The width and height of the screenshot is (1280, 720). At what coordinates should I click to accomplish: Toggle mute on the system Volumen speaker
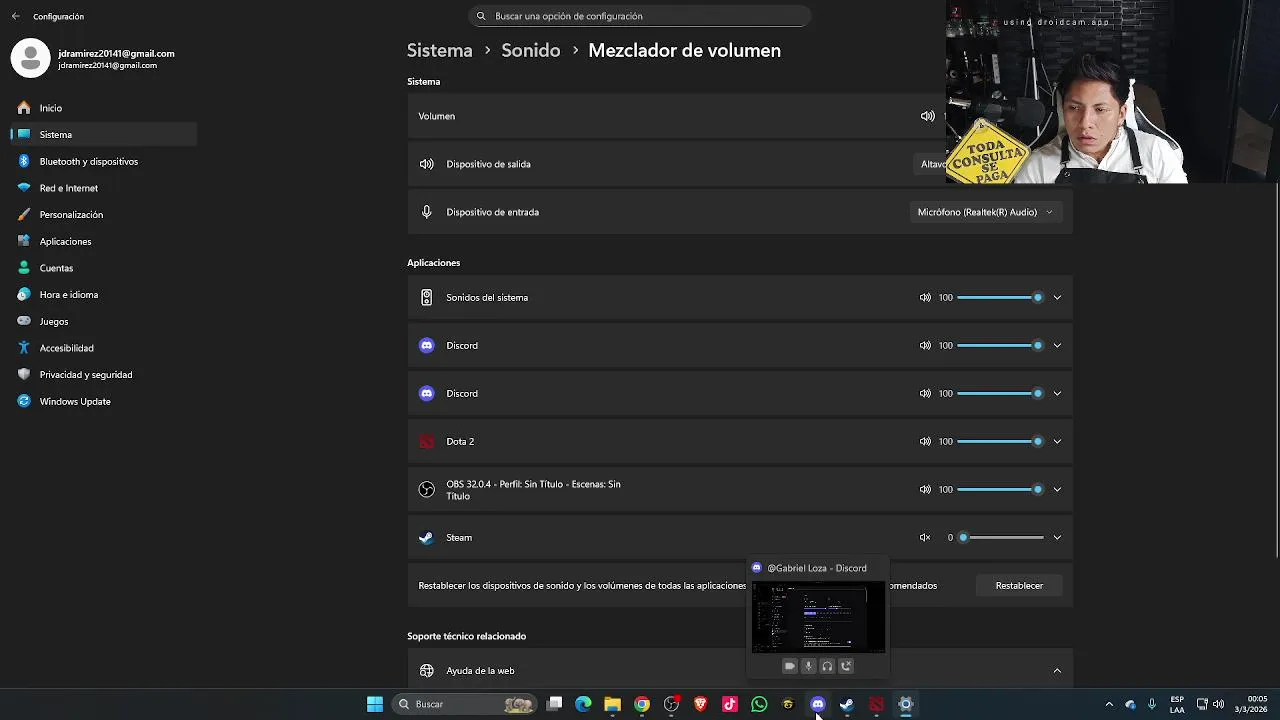pos(928,116)
